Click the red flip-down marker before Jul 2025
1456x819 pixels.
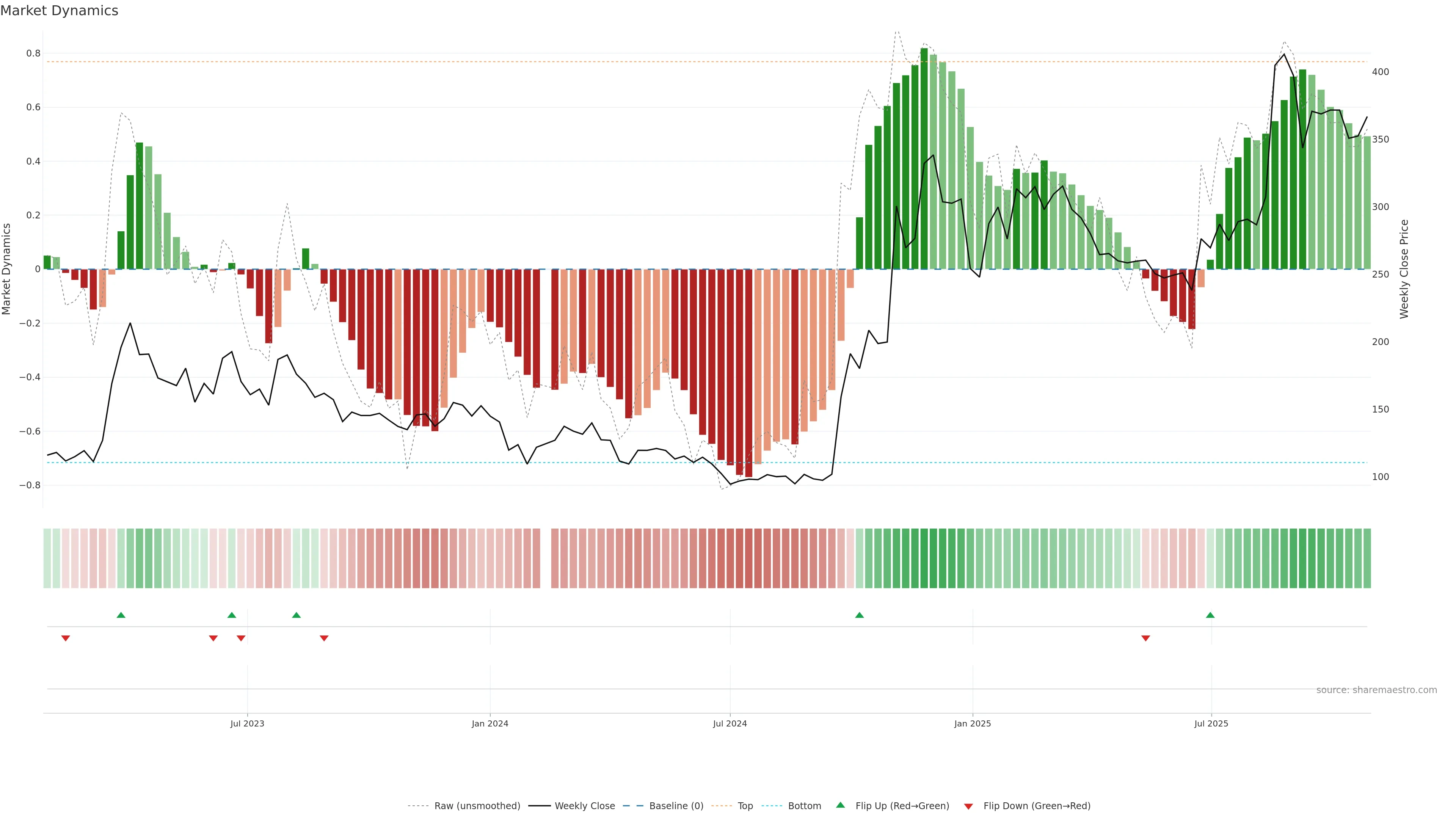tap(1146, 638)
